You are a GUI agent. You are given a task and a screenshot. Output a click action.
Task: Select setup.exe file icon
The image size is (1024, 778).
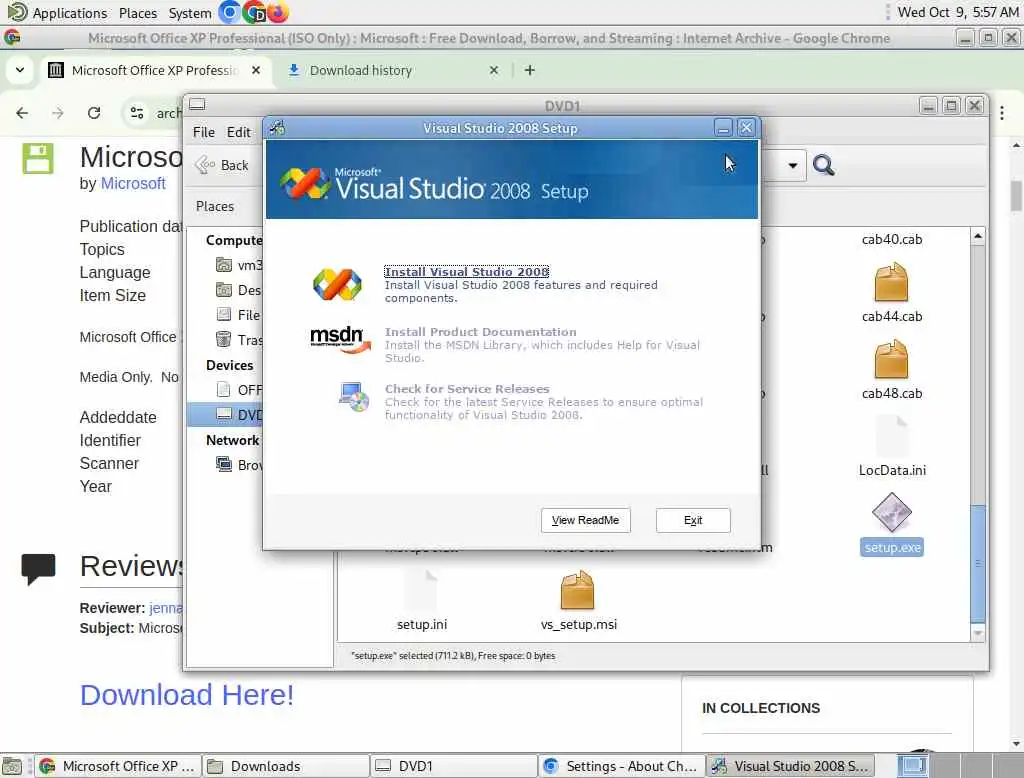891,512
